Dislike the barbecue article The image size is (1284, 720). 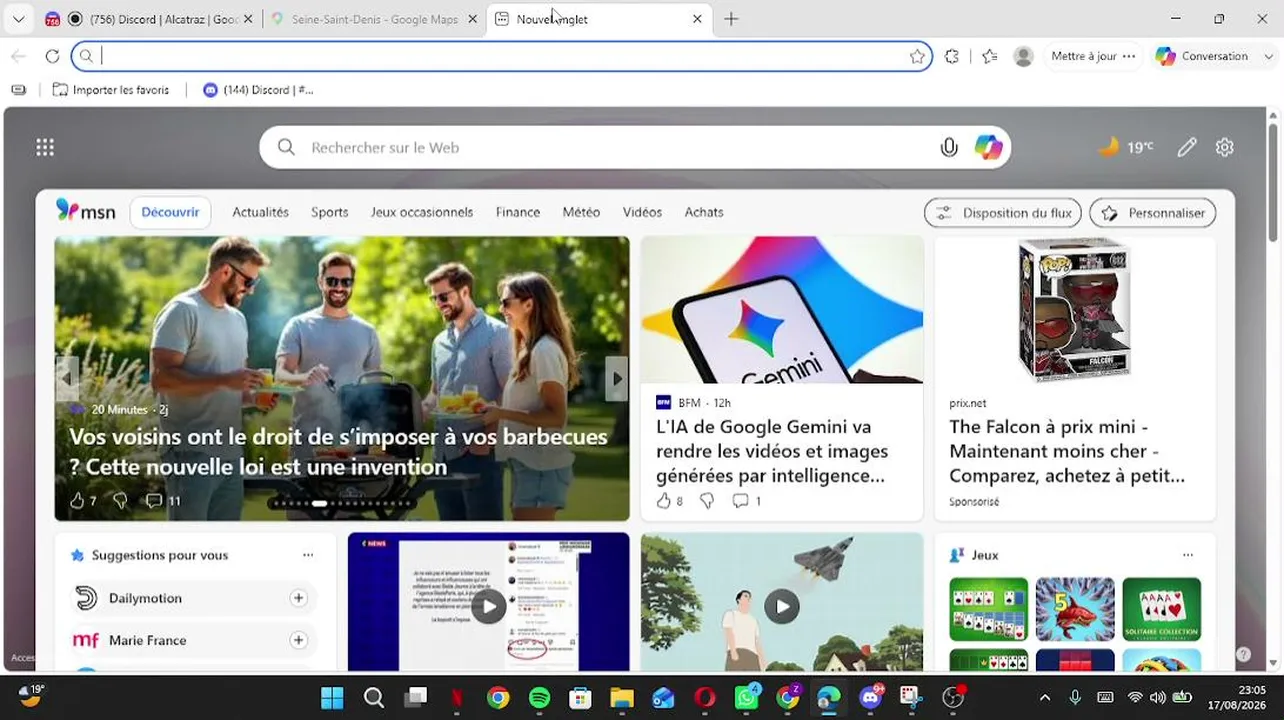pyautogui.click(x=120, y=501)
